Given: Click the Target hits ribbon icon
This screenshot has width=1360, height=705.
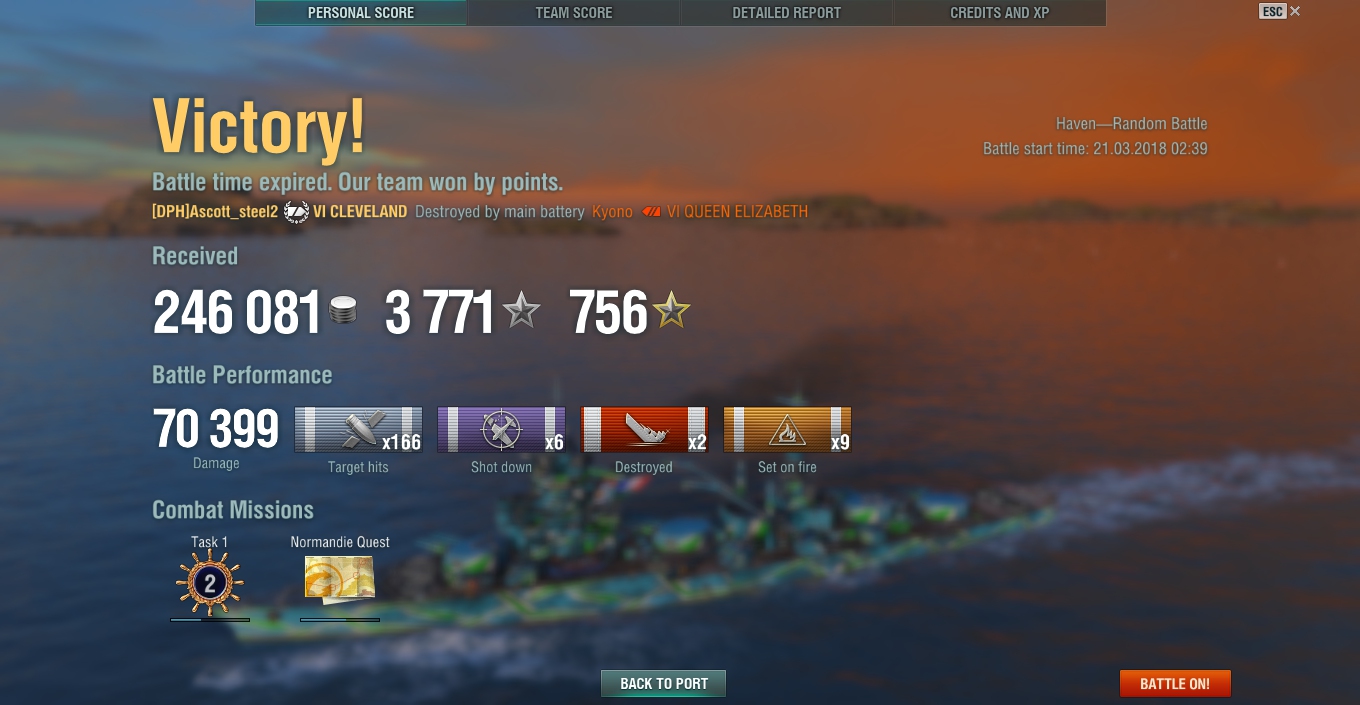Looking at the screenshot, I should tap(358, 430).
